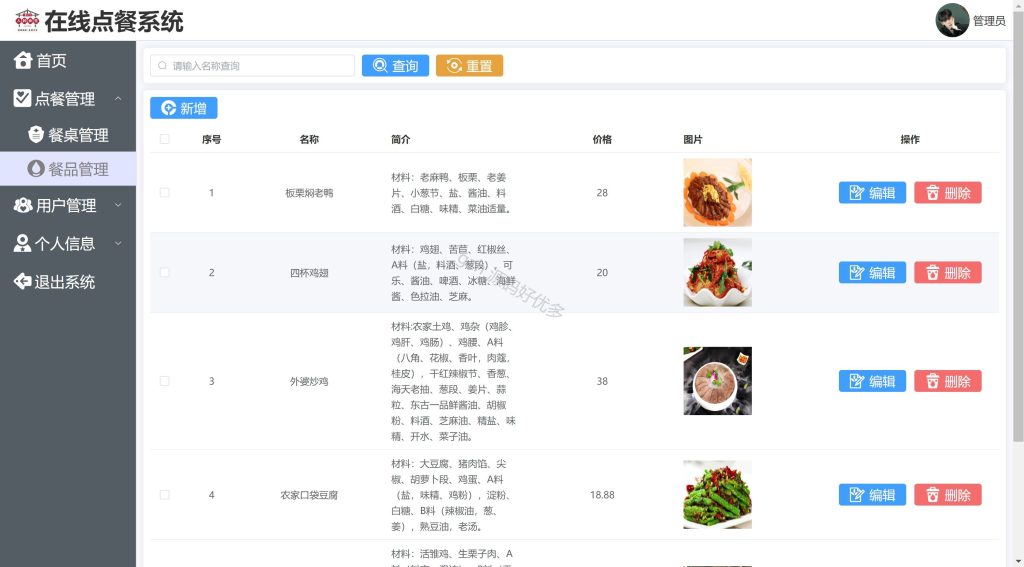This screenshot has width=1024, height=567.
Task: Open the 外婆炒鸡 dish photo
Action: tap(717, 381)
